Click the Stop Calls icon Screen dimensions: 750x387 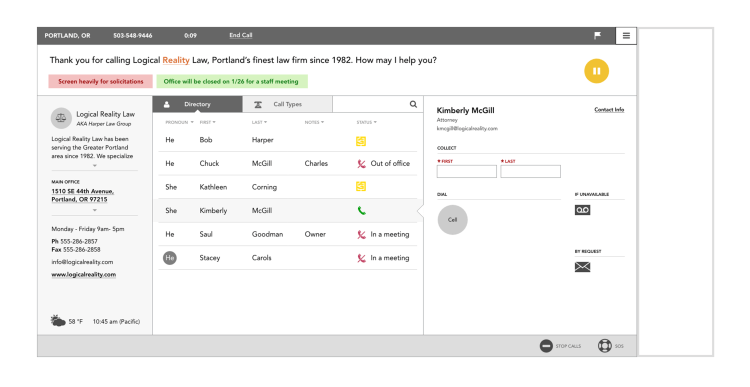[x=546, y=346]
